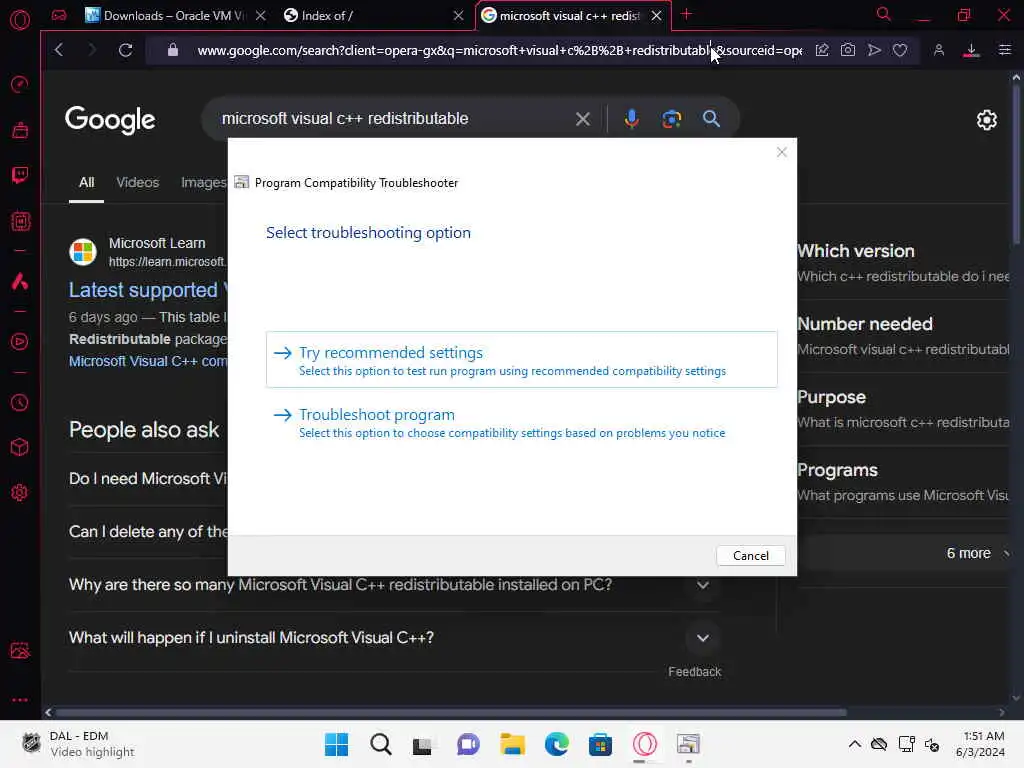Open Microsoft Visual C++ compiler sublink

148,361
